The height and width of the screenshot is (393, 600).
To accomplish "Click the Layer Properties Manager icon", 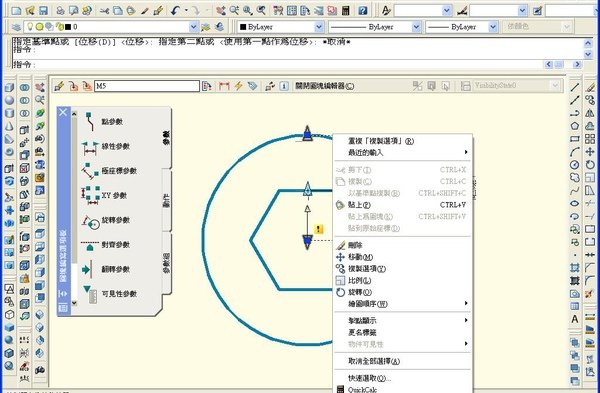I will (x=16, y=27).
